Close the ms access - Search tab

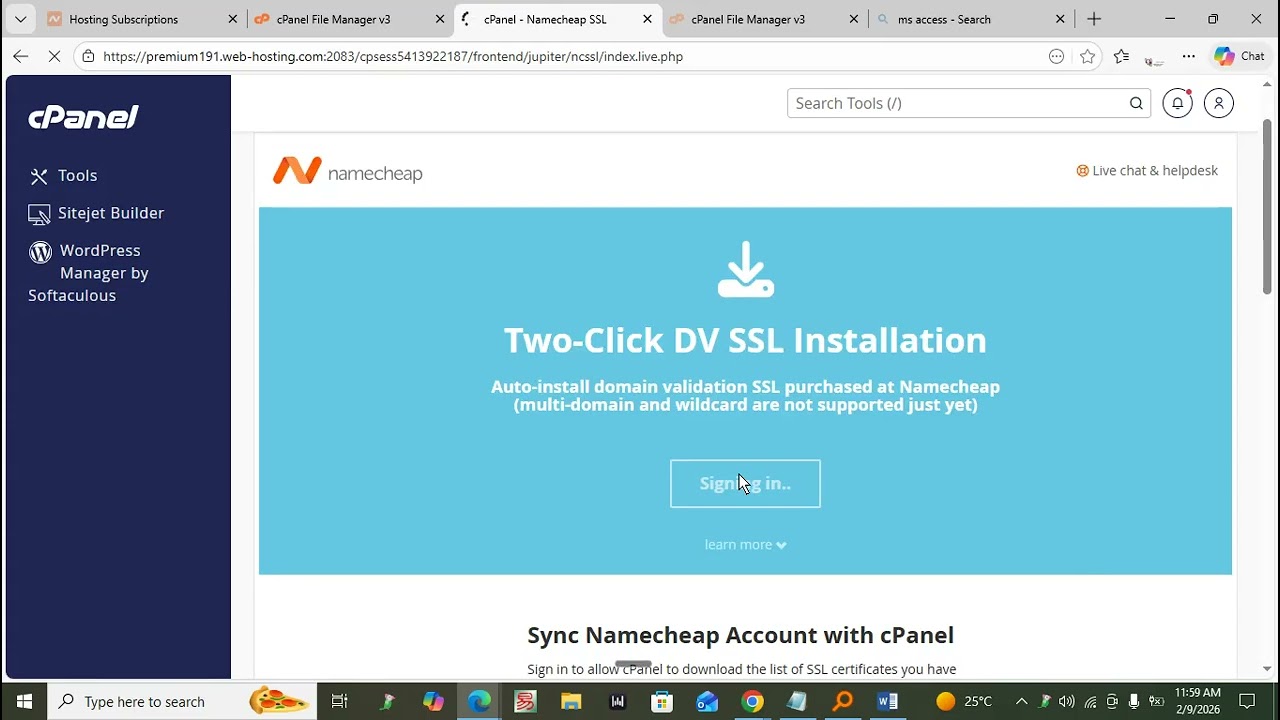[1061, 19]
